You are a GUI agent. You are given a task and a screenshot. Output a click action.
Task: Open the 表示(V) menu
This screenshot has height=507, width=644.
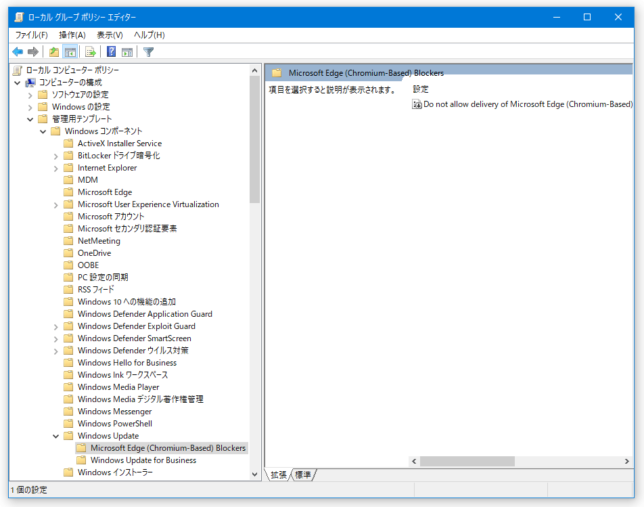tap(110, 35)
